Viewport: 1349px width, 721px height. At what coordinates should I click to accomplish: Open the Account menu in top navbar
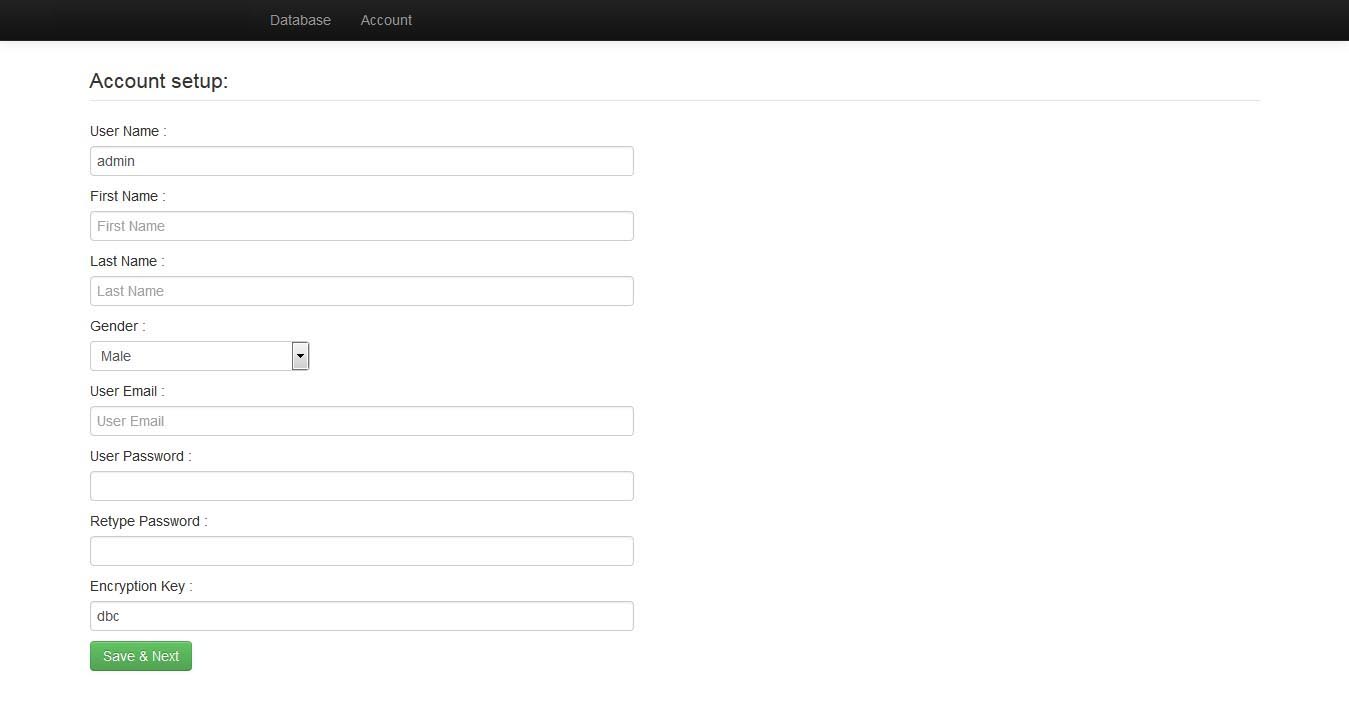click(386, 20)
